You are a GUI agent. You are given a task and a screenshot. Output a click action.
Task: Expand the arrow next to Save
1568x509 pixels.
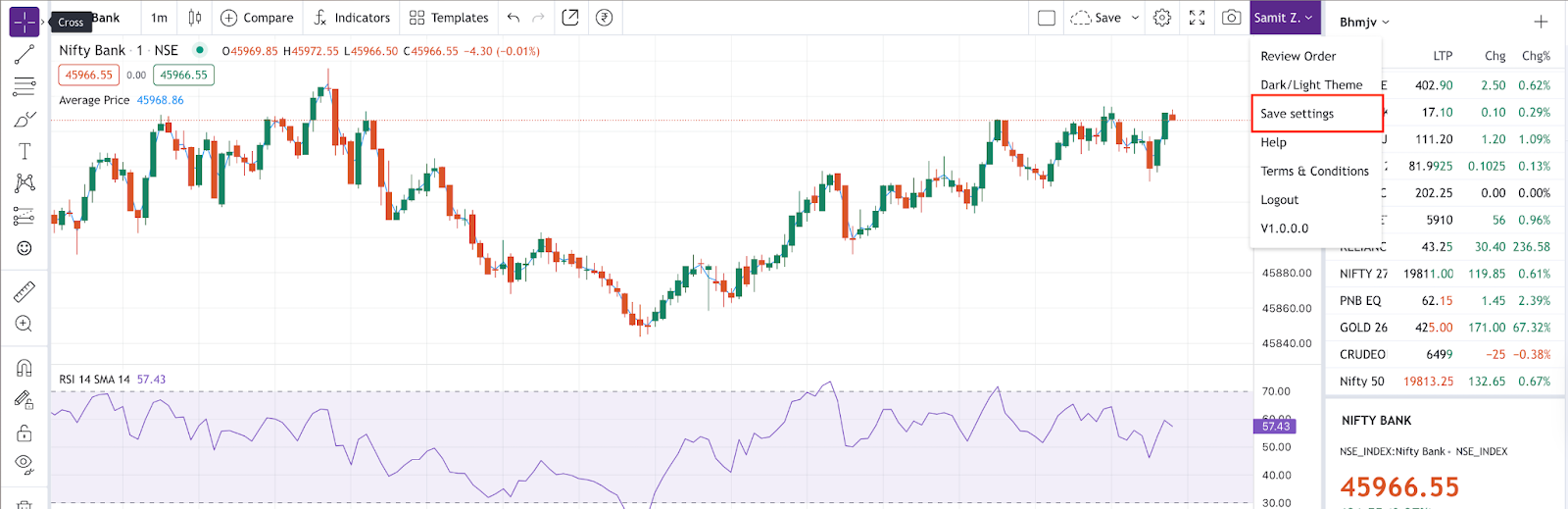click(1136, 18)
